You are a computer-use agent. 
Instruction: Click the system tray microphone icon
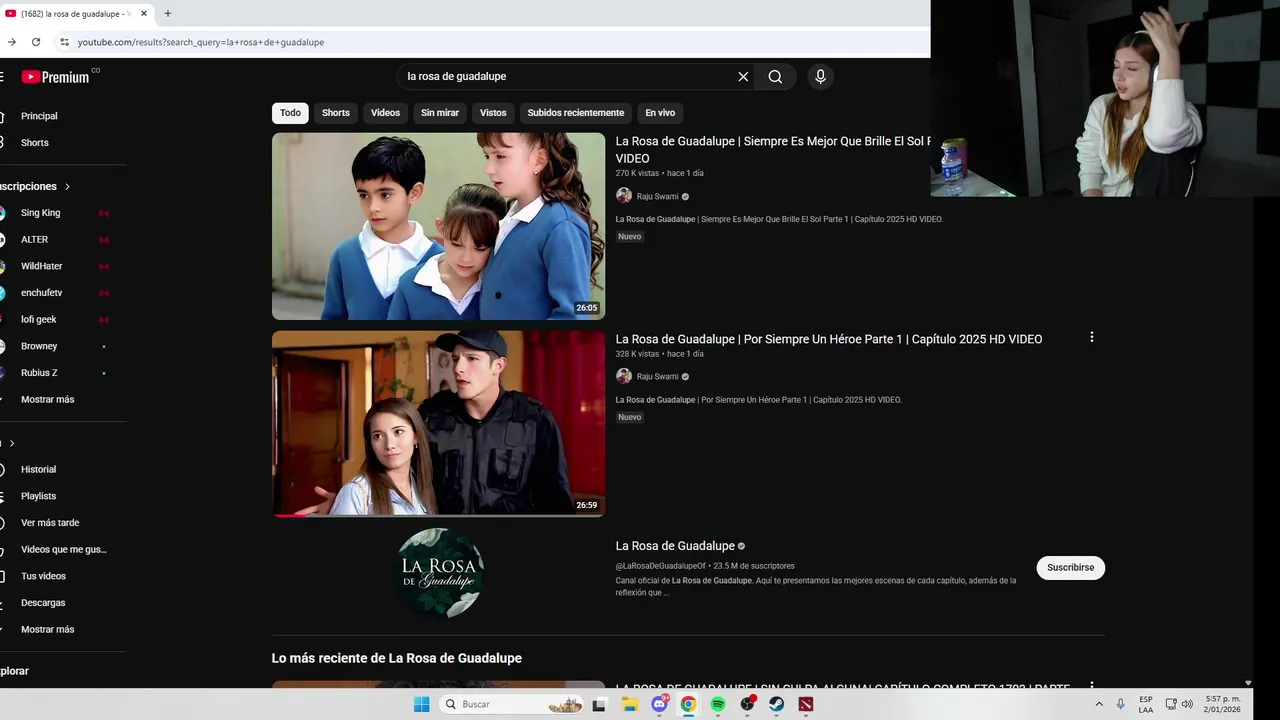[1120, 704]
